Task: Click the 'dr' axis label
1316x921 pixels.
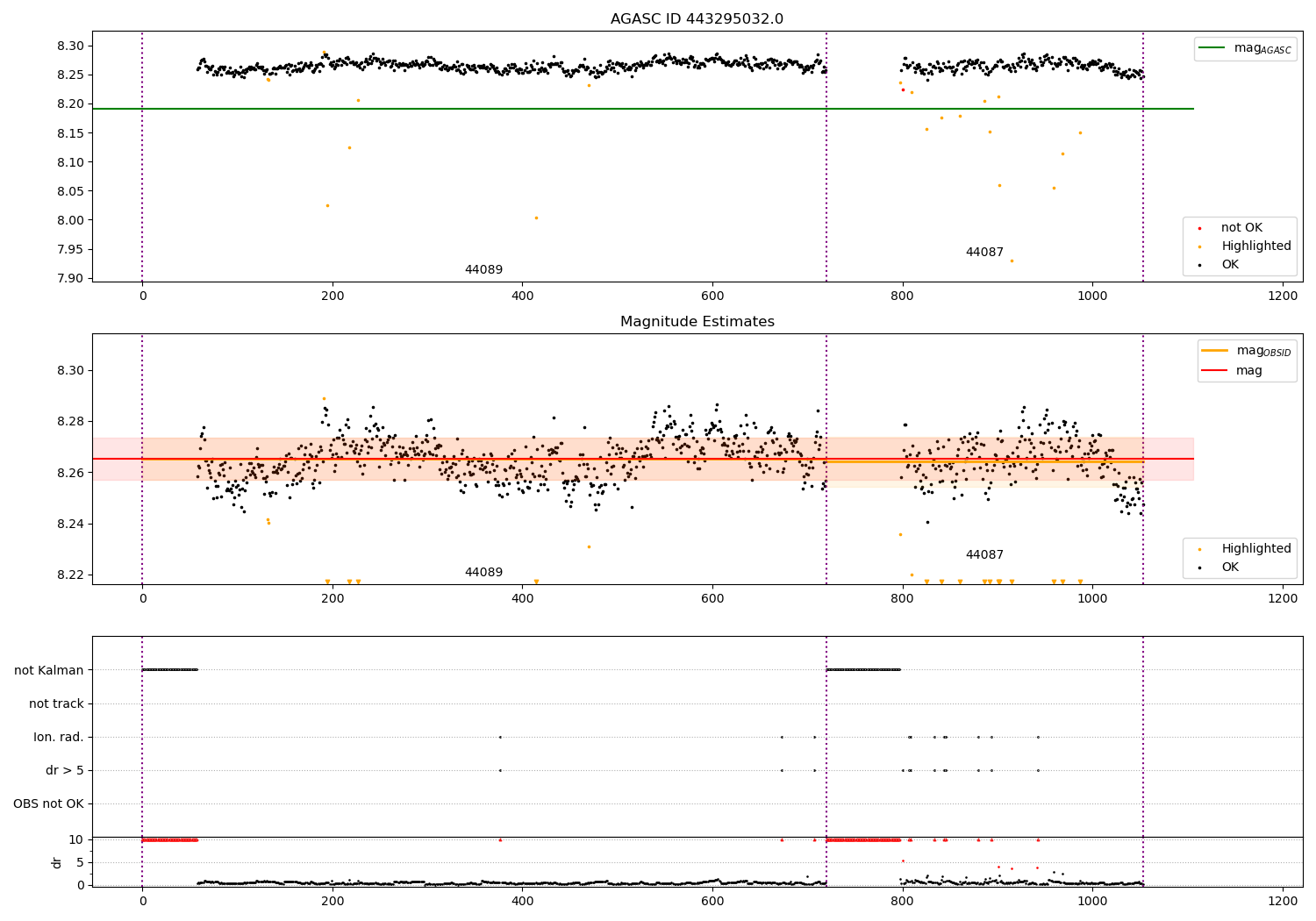Action: [x=57, y=862]
